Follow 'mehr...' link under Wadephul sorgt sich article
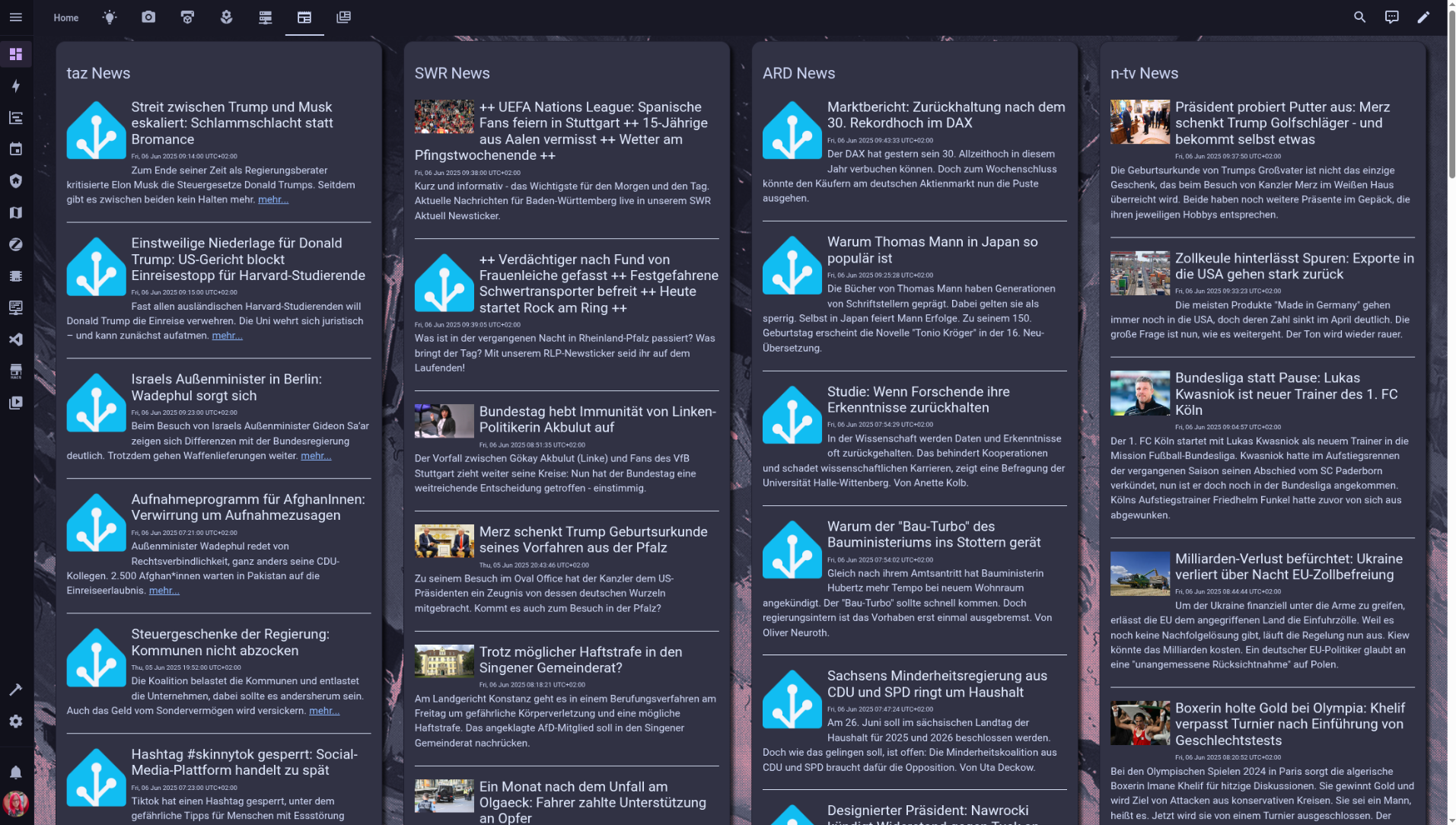1456x825 pixels. [x=316, y=456]
